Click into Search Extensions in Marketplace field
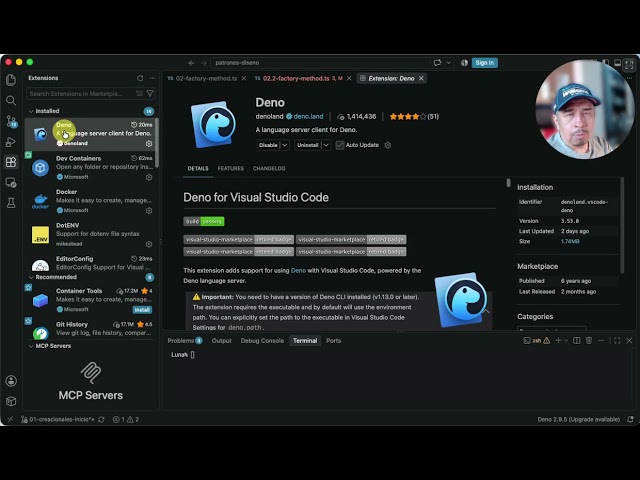 pyautogui.click(x=82, y=93)
